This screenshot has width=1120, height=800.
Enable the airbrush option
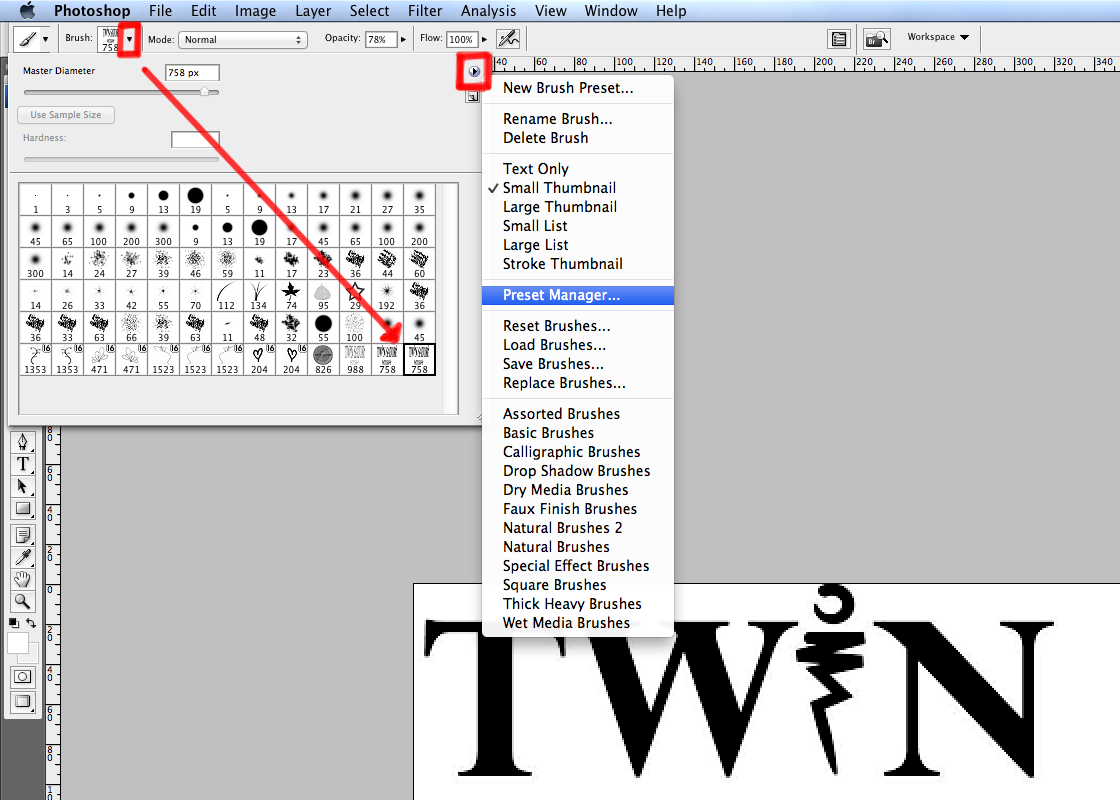tap(509, 39)
